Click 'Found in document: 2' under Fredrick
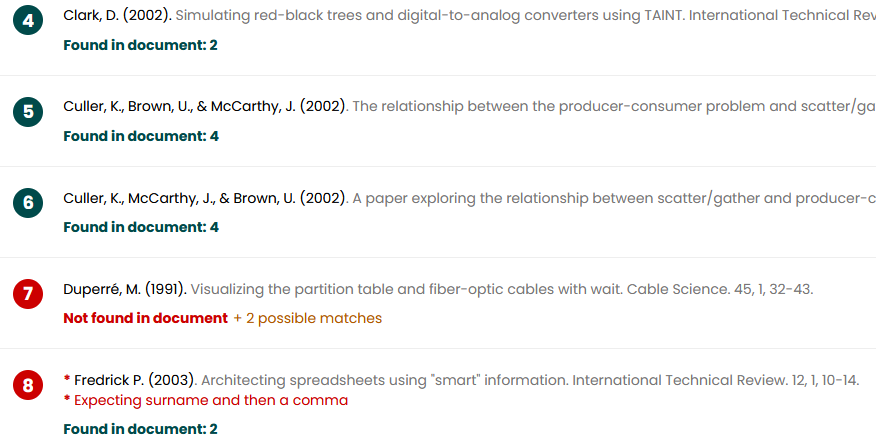This screenshot has width=876, height=443. 140,429
